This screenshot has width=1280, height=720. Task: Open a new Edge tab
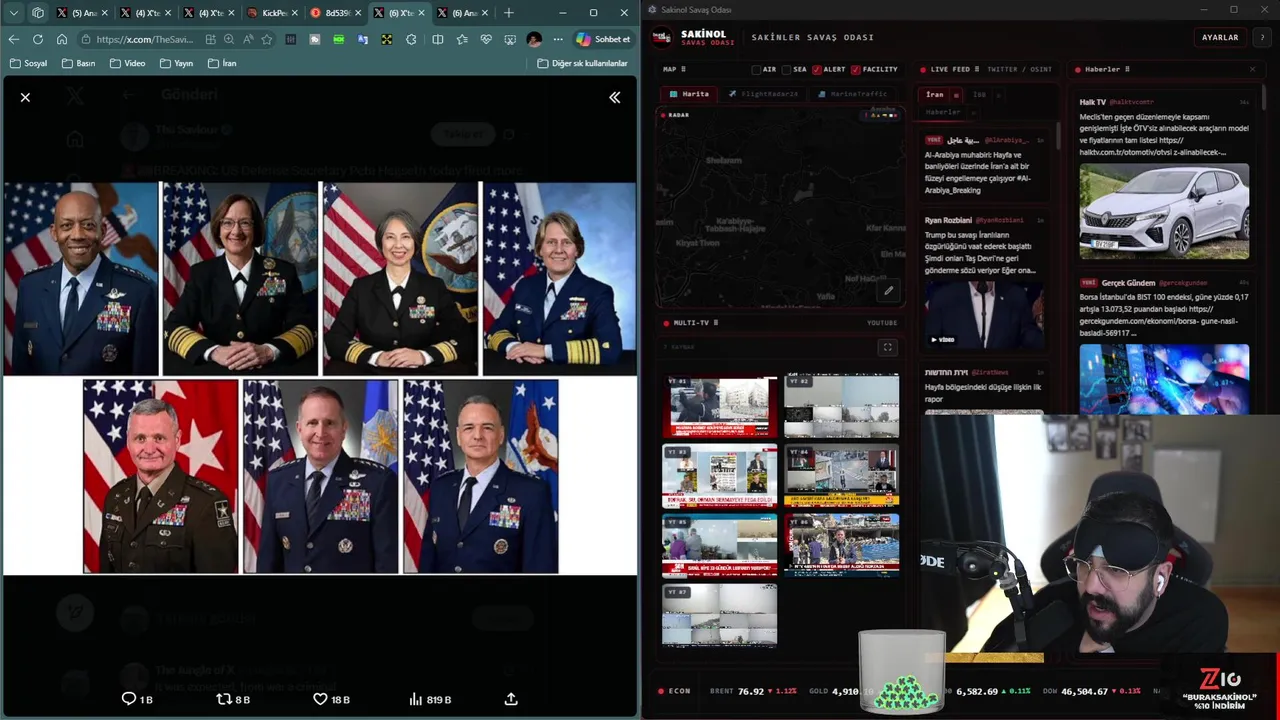click(x=508, y=13)
